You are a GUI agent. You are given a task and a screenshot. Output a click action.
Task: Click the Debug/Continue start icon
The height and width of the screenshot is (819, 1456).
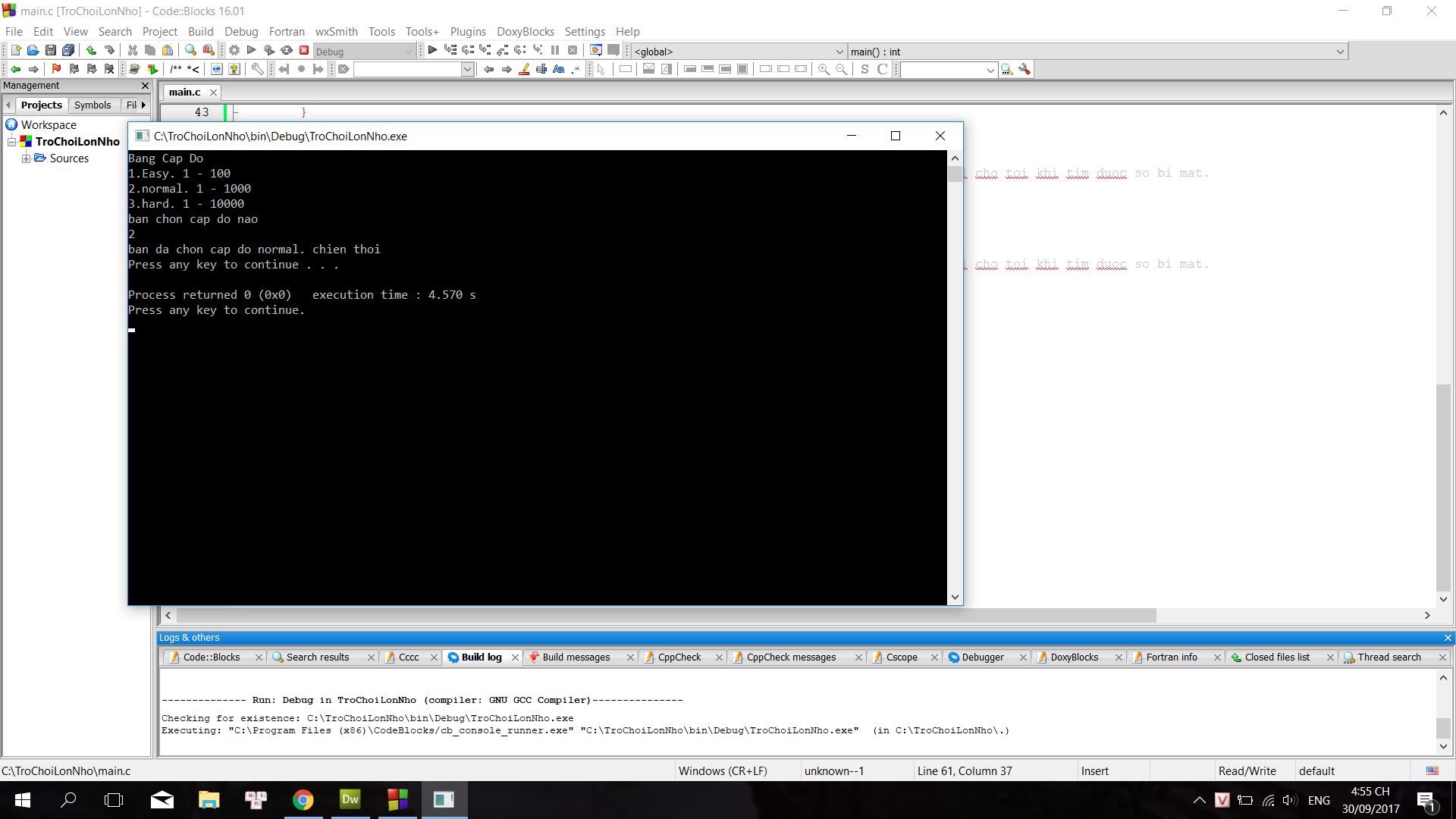432,51
